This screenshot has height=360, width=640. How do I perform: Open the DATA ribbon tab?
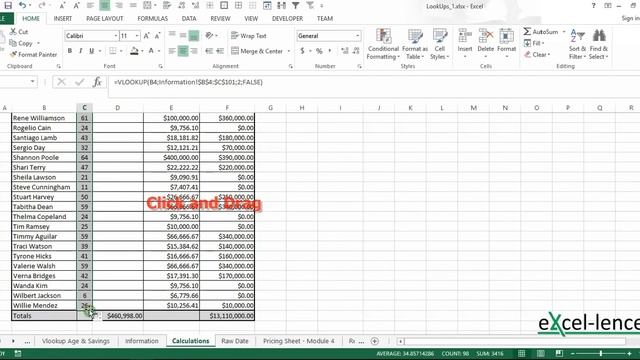pos(189,18)
